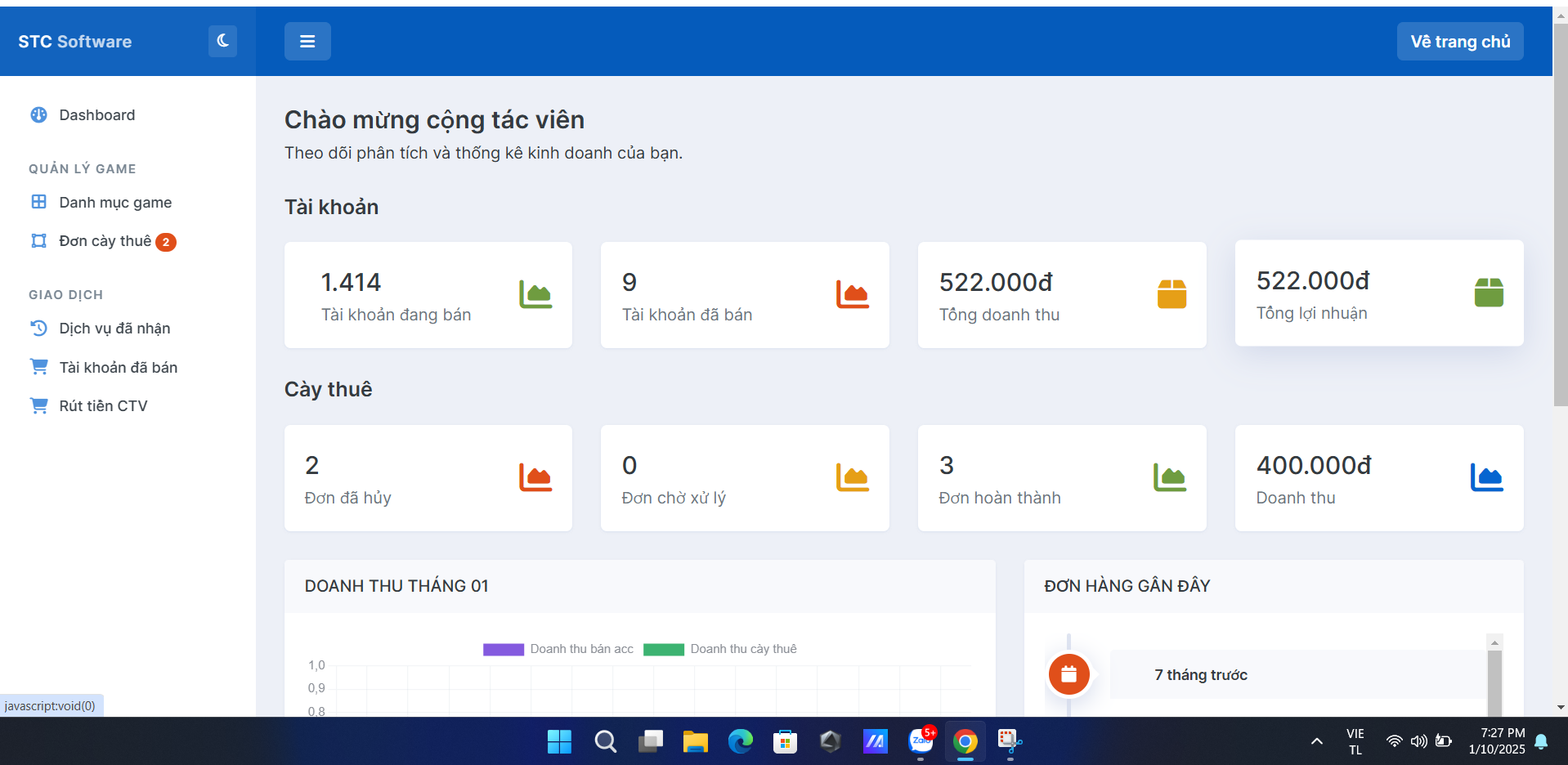This screenshot has height=765, width=1568.
Task: Click blue chart icon on "Doanh thu" card
Action: point(1486,477)
